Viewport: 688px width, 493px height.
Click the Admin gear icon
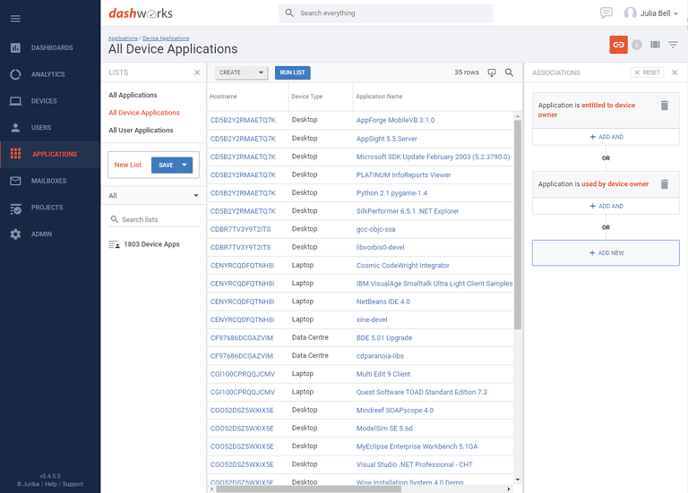point(15,234)
